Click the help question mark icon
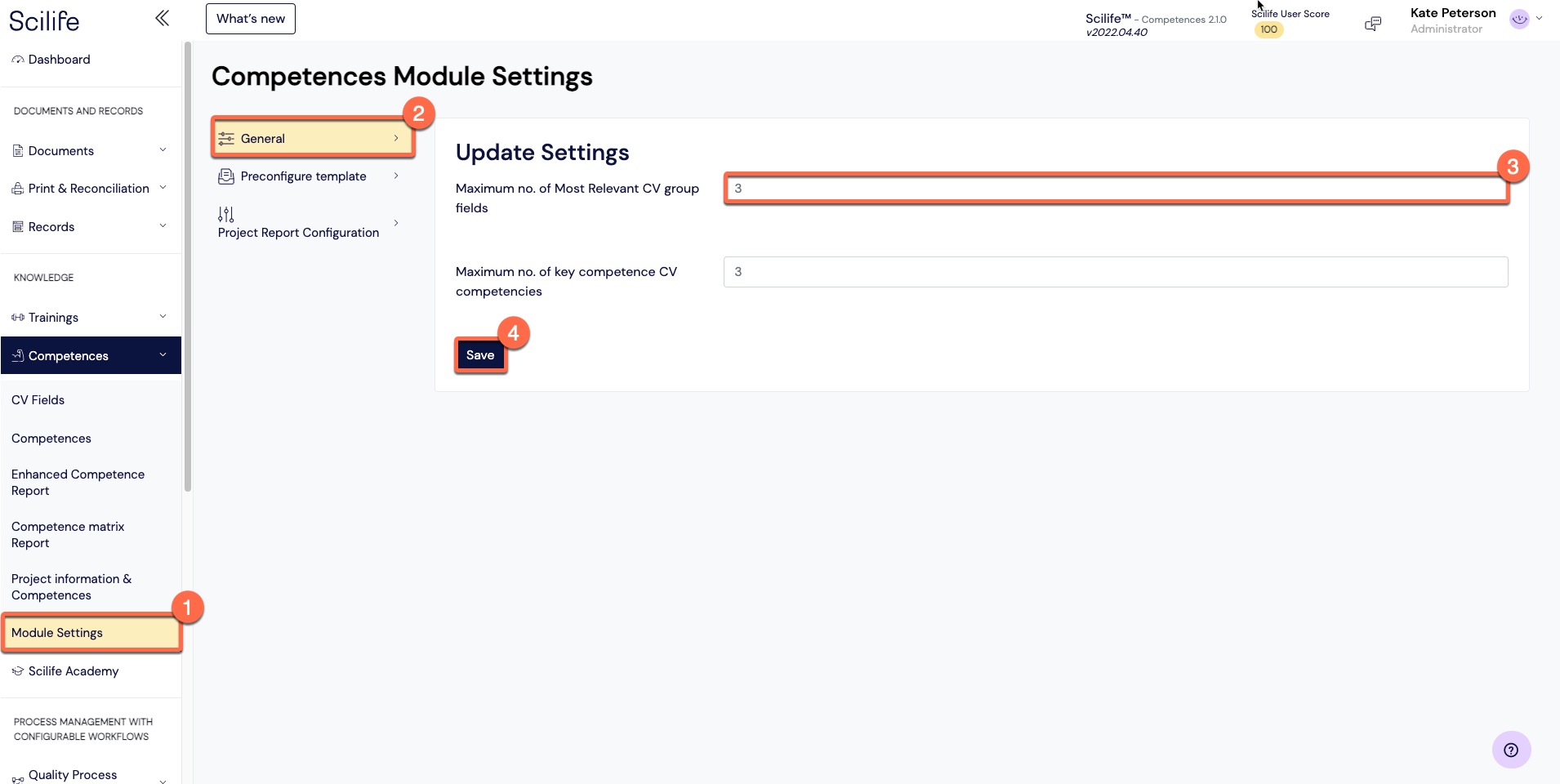 (x=1511, y=750)
